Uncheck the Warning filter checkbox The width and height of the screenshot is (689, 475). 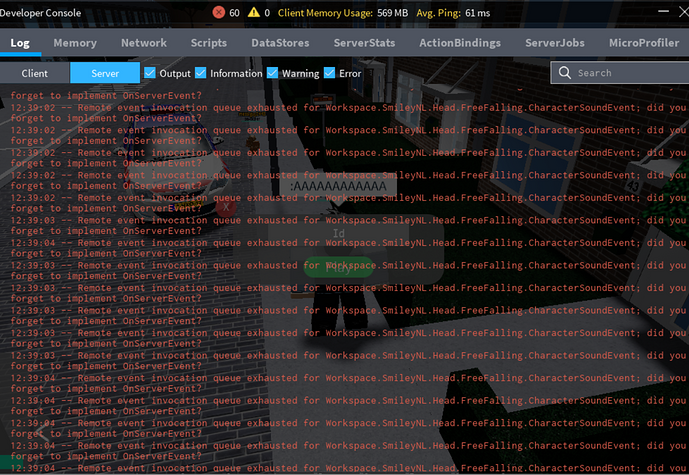click(x=272, y=73)
